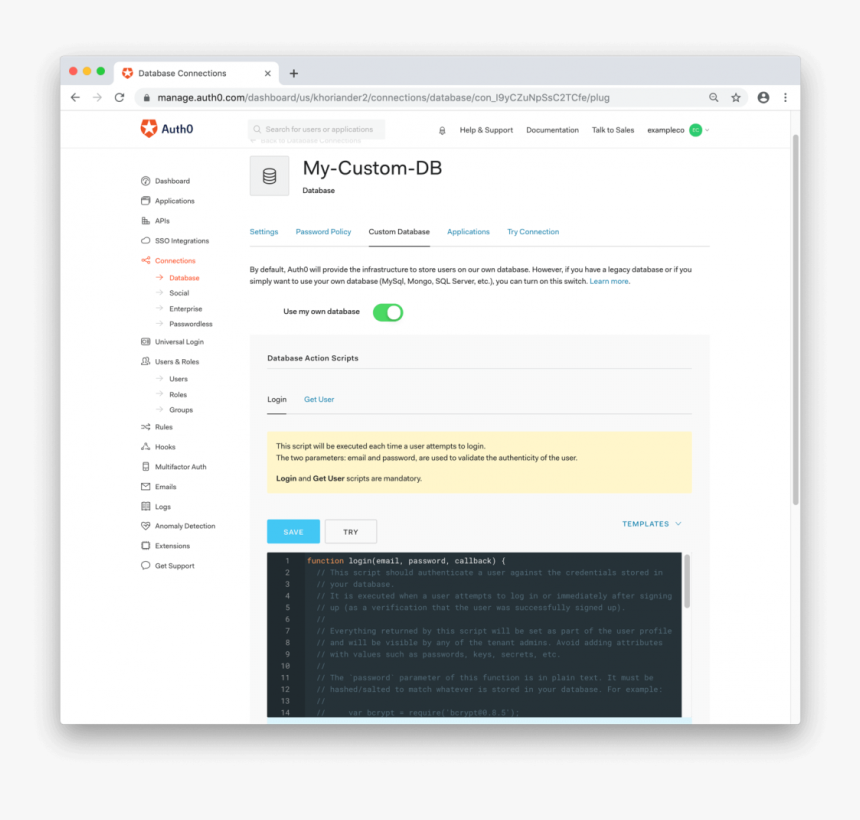The image size is (860, 820).
Task: Click the Connections share icon
Action: coord(145,261)
